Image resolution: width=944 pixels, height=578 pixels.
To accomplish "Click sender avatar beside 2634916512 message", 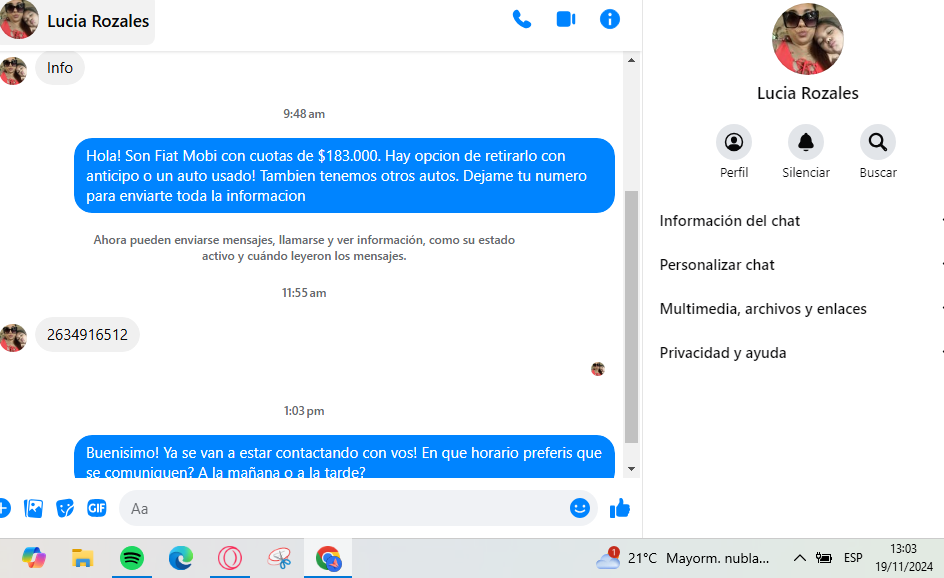I will [13, 338].
